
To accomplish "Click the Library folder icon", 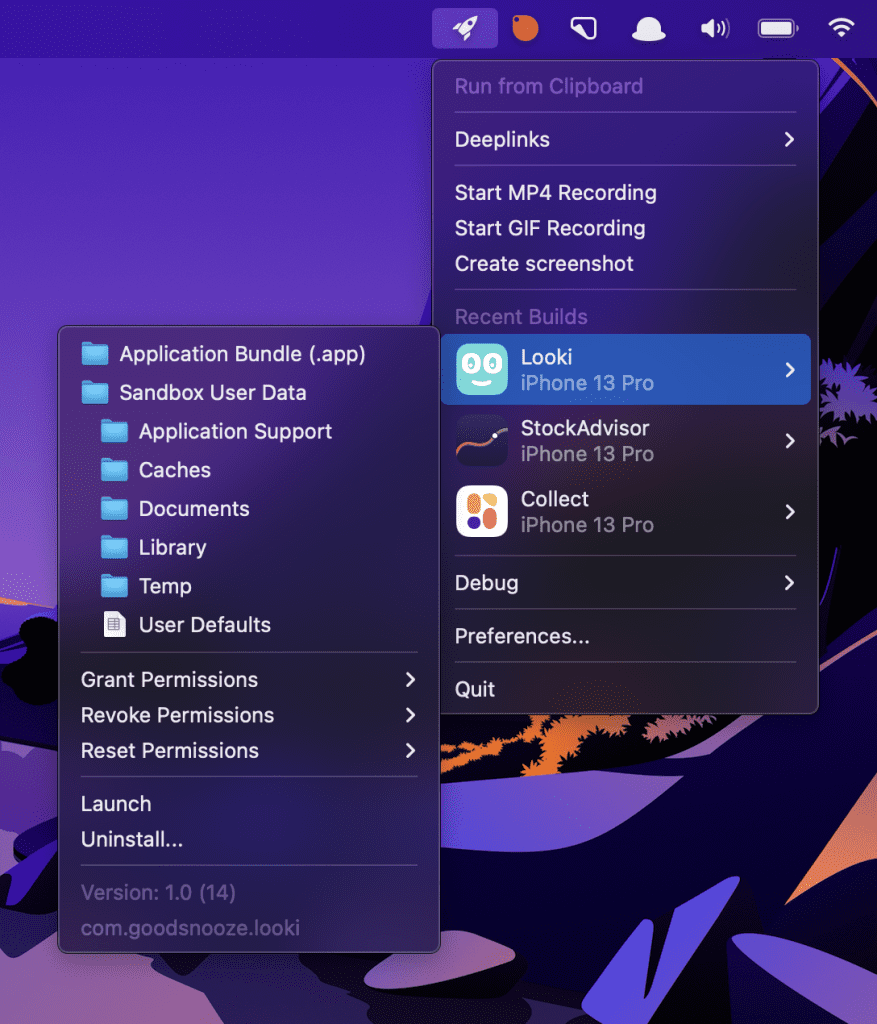I will (x=114, y=547).
